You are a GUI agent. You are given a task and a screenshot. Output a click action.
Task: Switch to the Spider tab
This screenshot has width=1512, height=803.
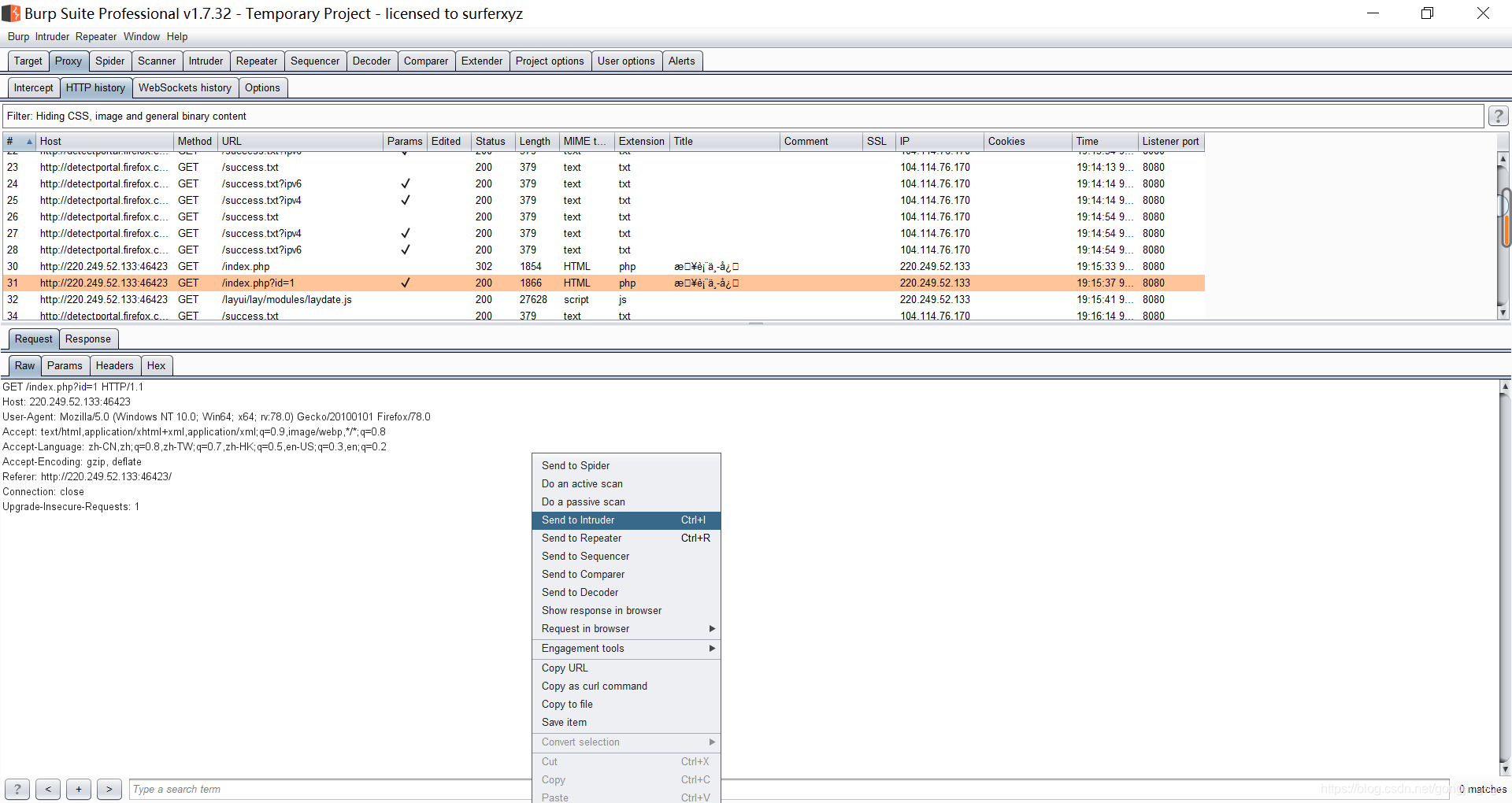pos(110,61)
